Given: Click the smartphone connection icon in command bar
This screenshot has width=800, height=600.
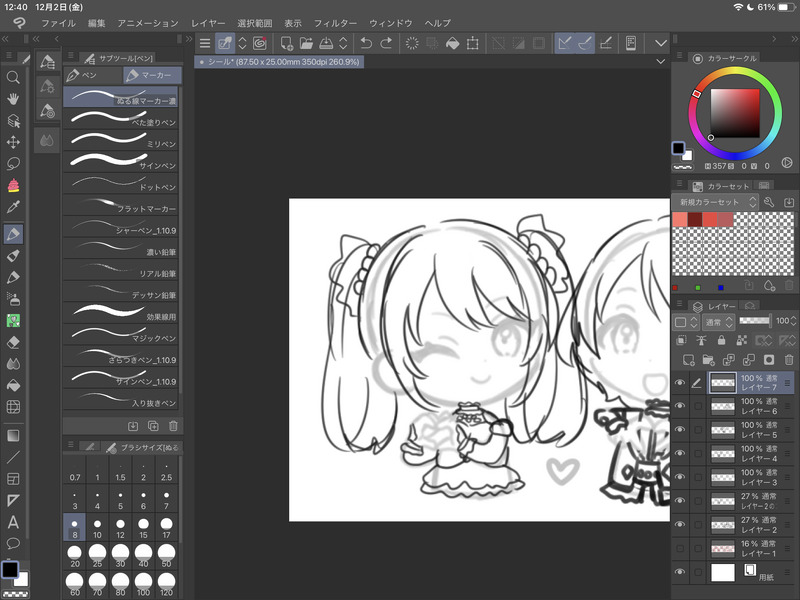Looking at the screenshot, I should [x=631, y=43].
